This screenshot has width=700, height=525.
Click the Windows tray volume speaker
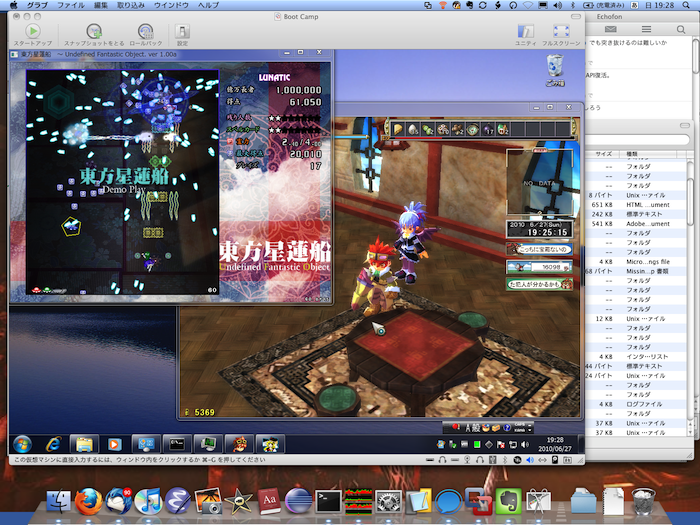(x=525, y=445)
